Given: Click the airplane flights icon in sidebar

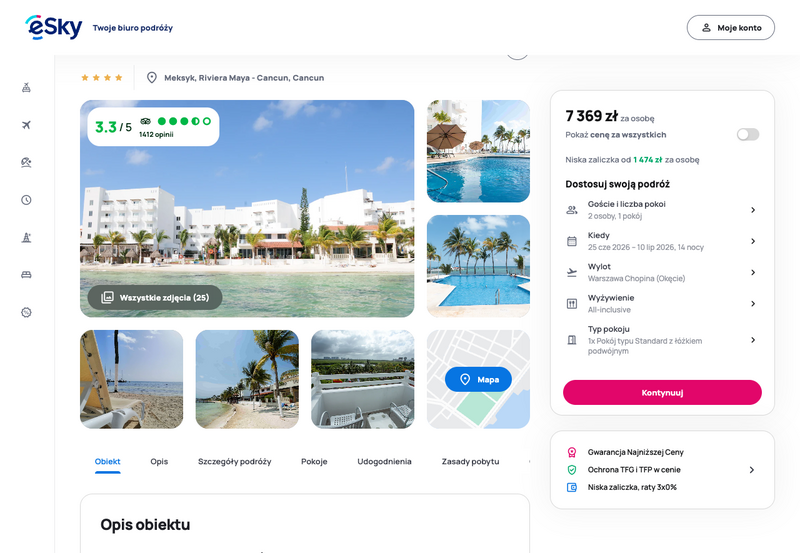Looking at the screenshot, I should 27,125.
